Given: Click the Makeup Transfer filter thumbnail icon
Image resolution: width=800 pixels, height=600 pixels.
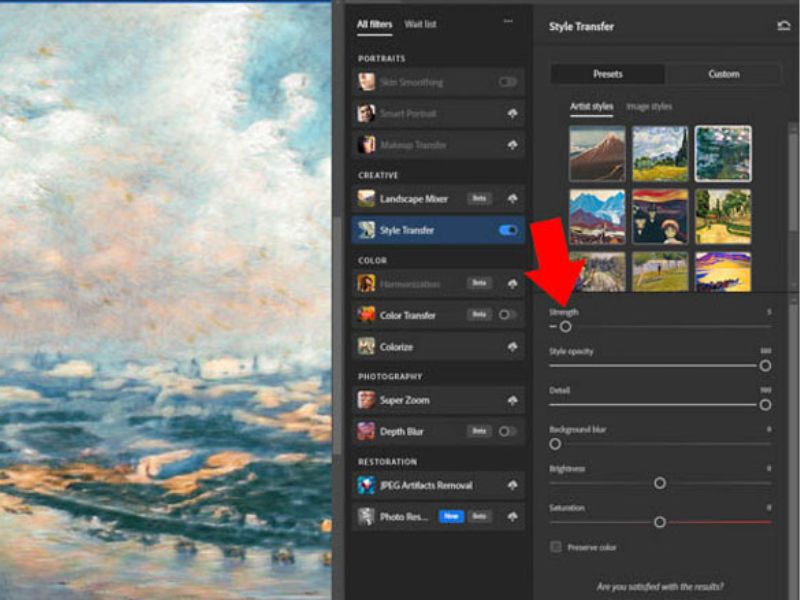Looking at the screenshot, I should coord(366,145).
